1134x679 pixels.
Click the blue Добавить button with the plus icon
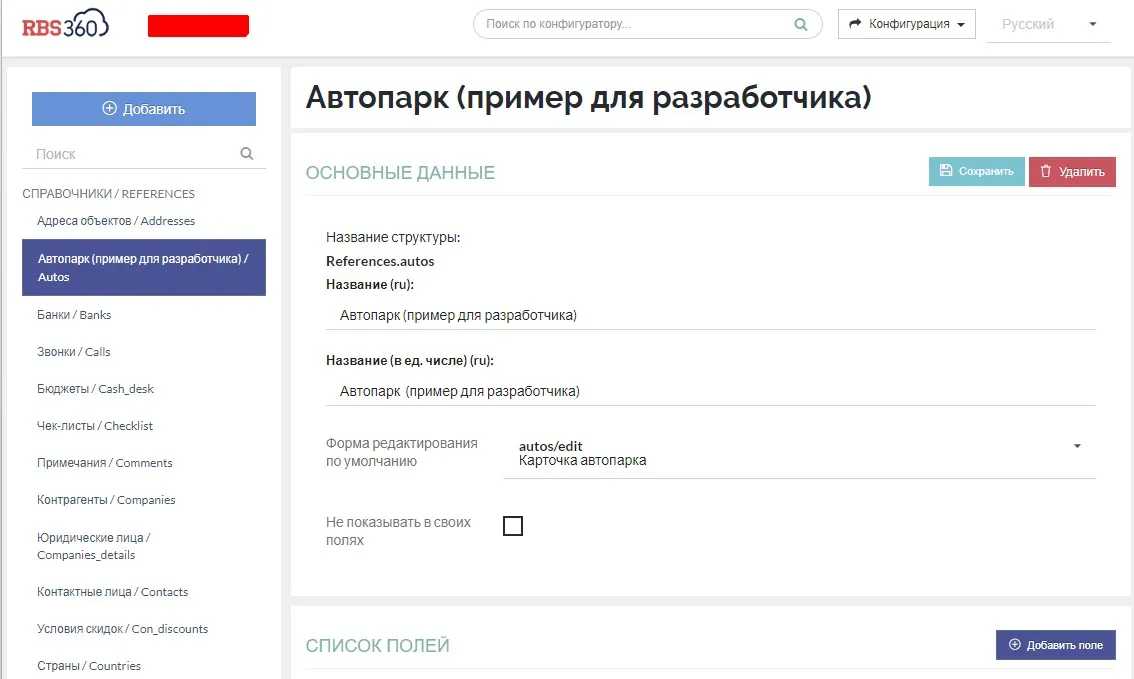[x=144, y=109]
